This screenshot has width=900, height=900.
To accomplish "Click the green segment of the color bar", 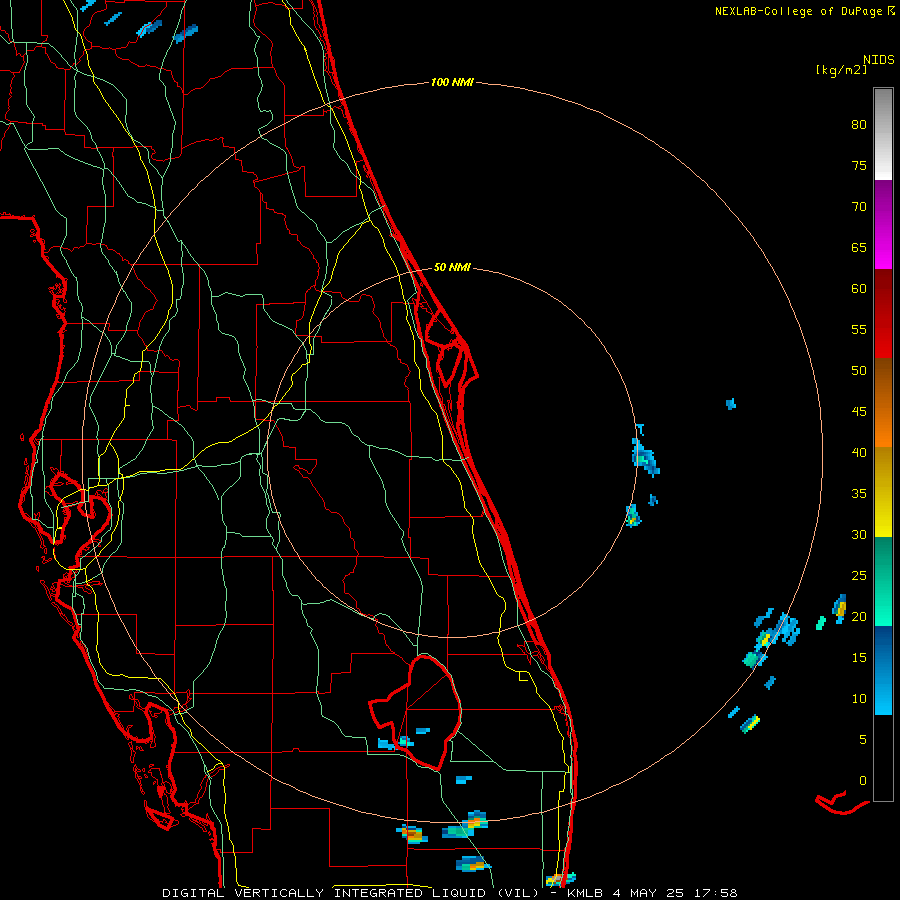I will 883,581.
